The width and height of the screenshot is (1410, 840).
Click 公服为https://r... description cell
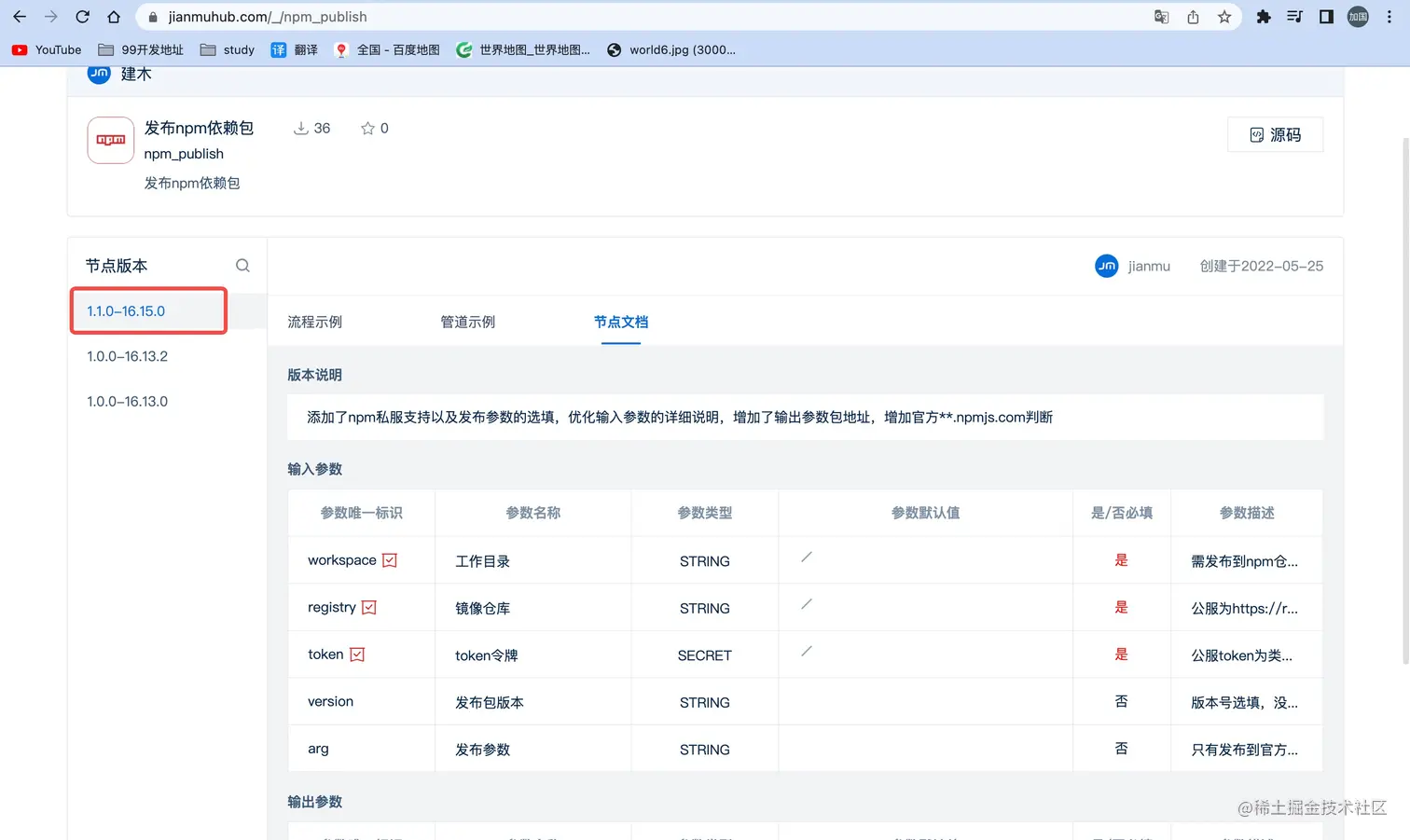(1244, 608)
